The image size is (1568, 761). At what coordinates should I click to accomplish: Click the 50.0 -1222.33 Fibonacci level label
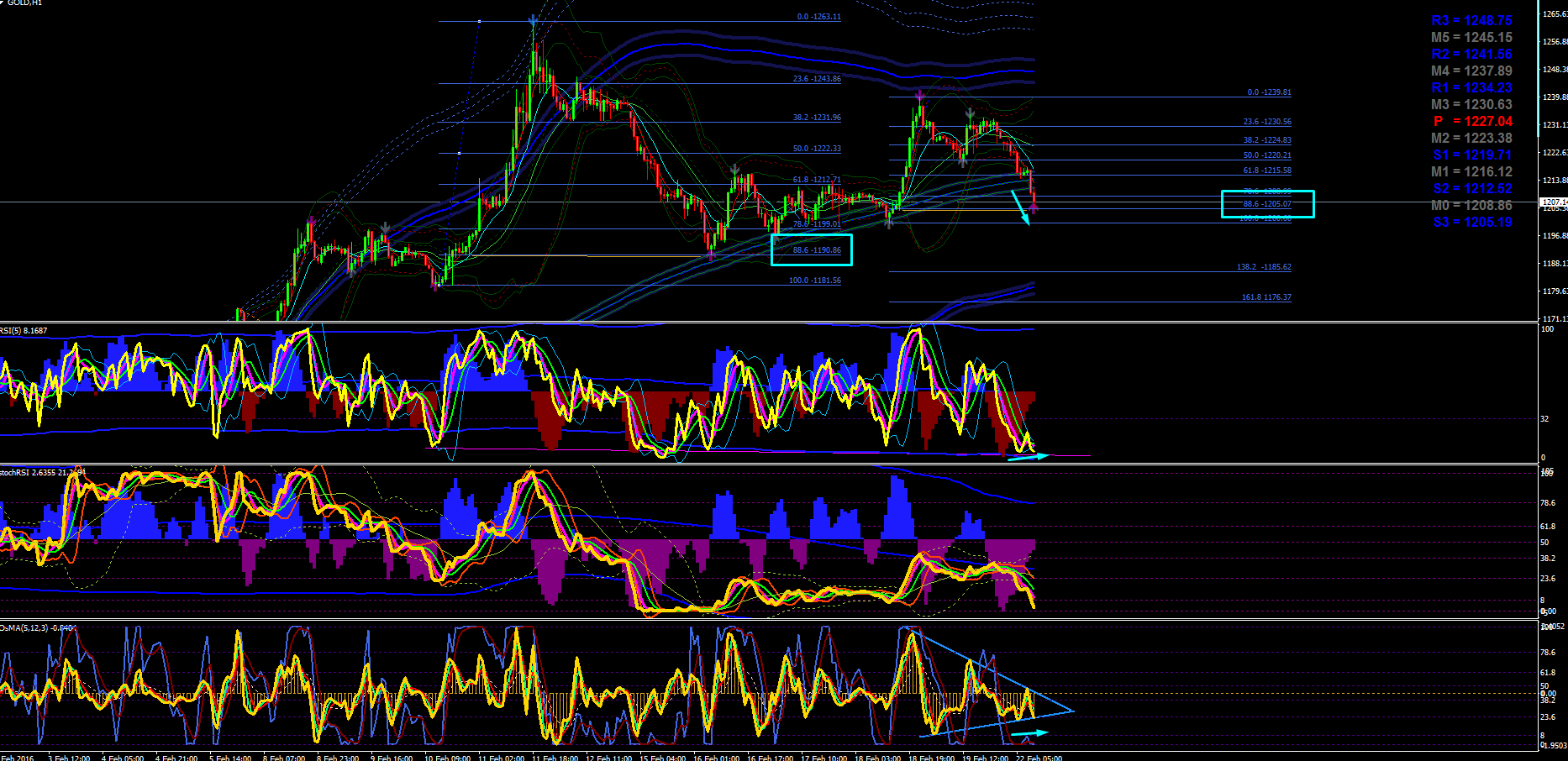click(x=817, y=149)
